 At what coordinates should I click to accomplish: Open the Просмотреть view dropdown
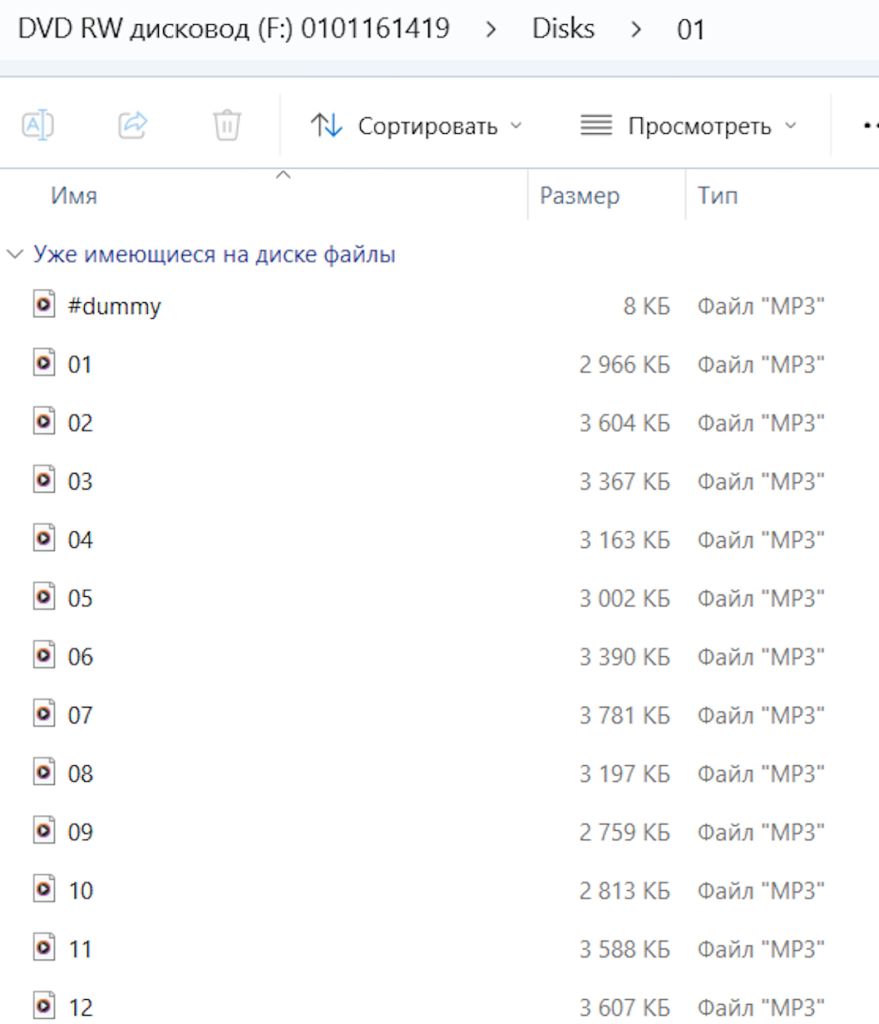[689, 125]
